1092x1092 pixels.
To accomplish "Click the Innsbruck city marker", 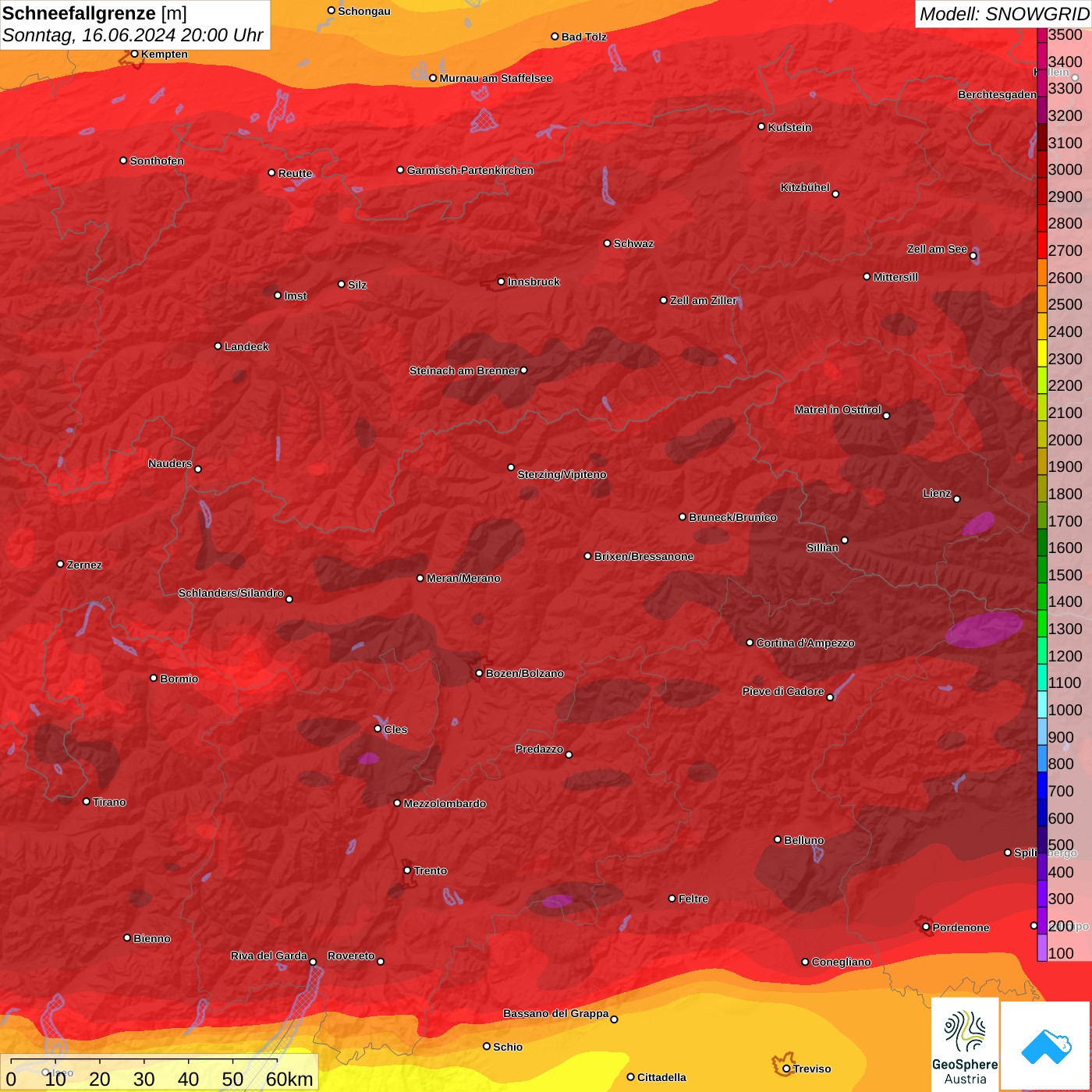I will (x=502, y=282).
